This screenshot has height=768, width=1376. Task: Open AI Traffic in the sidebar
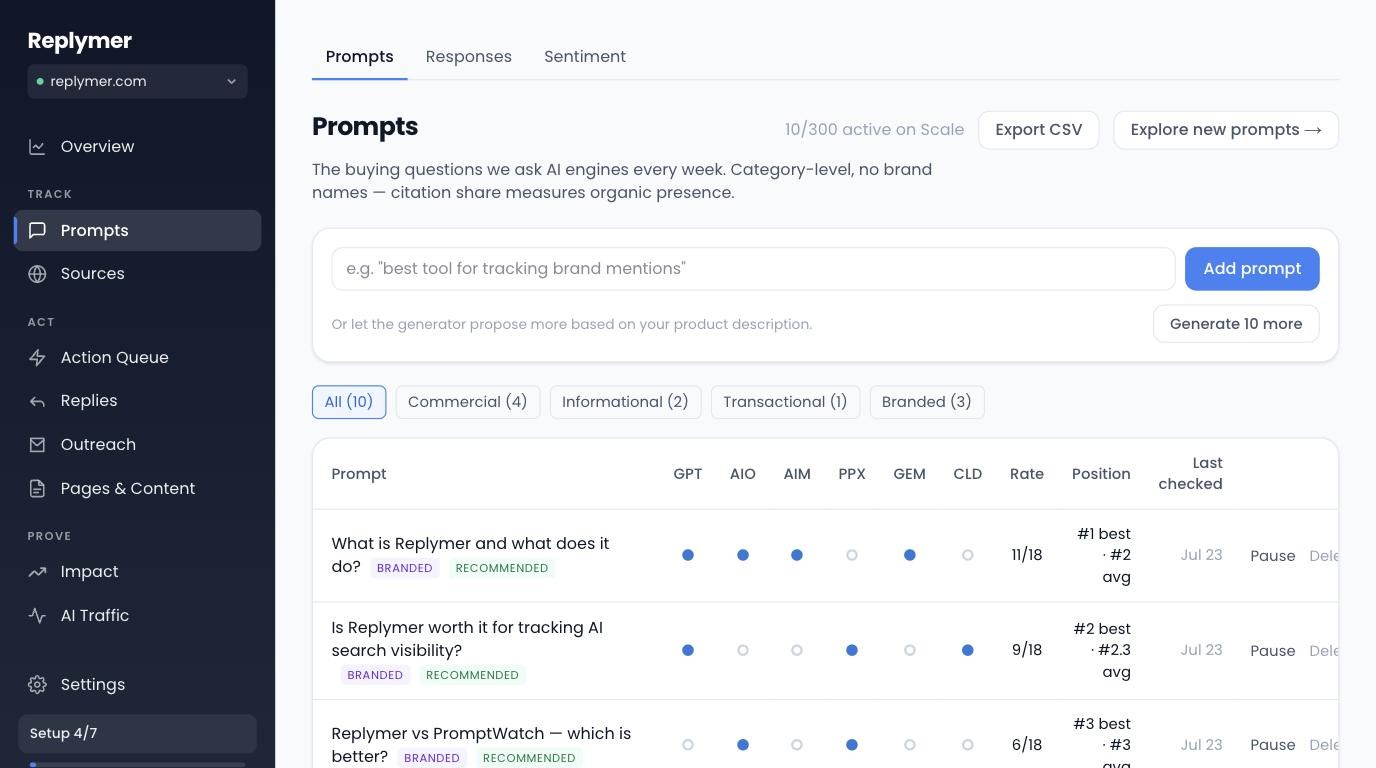(137, 616)
